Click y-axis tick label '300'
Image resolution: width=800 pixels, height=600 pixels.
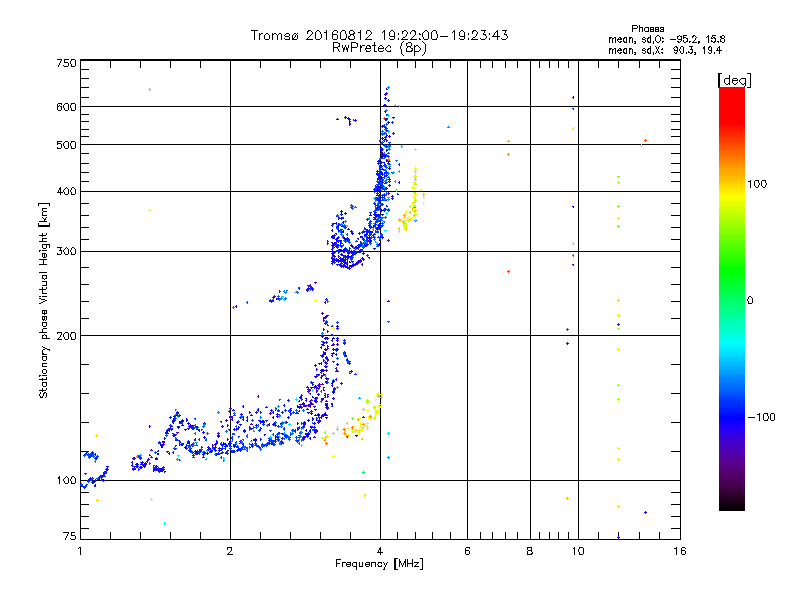pos(66,252)
